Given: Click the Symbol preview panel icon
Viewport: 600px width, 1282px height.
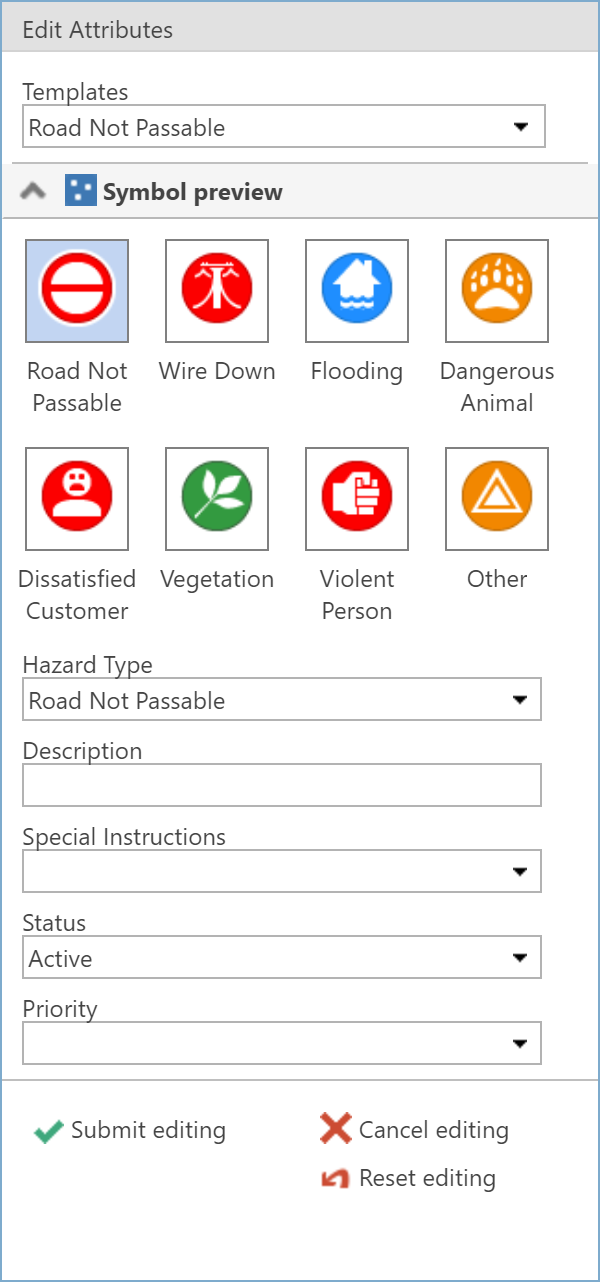Looking at the screenshot, I should pyautogui.click(x=78, y=190).
